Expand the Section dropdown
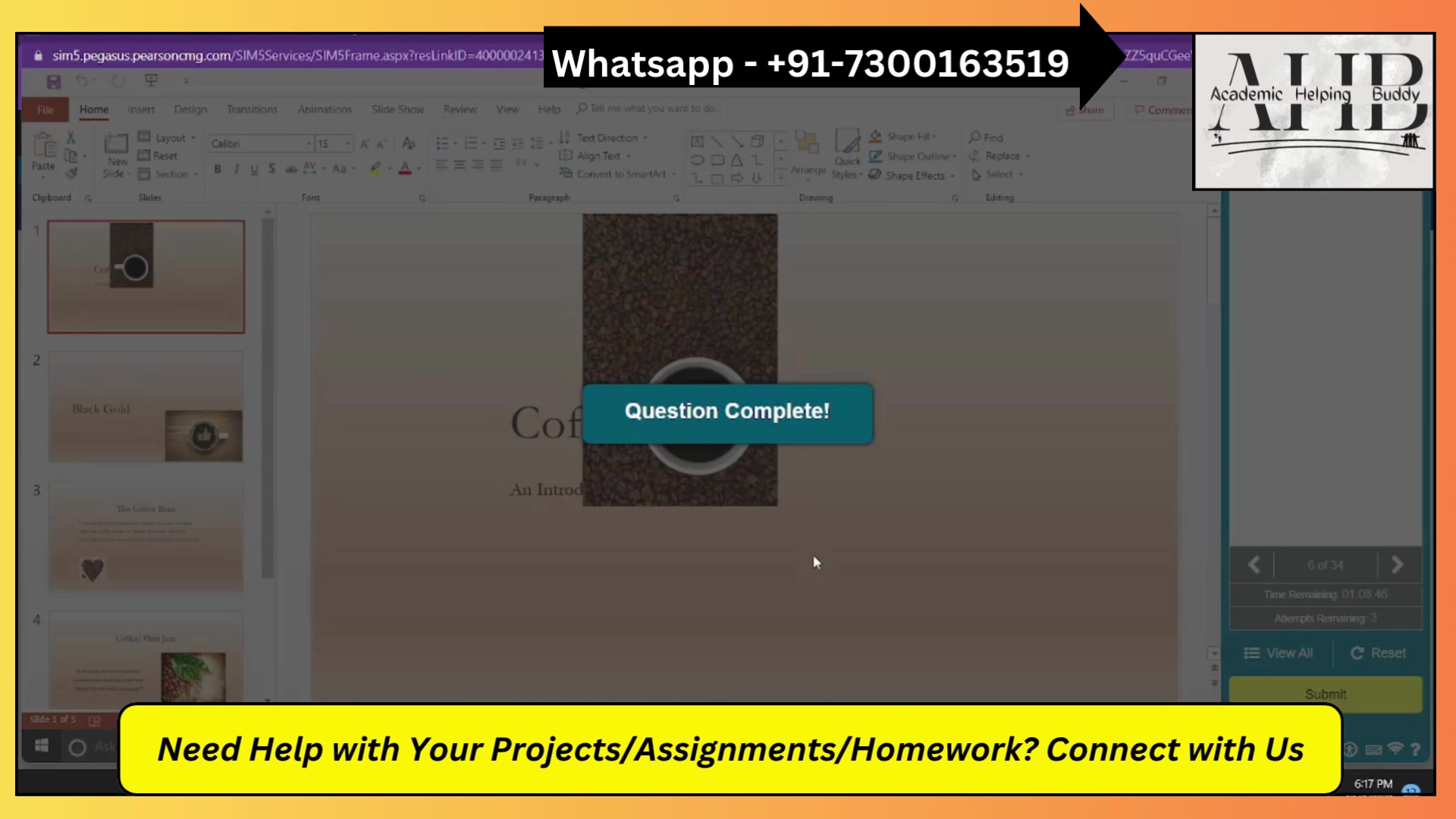1456x819 pixels. click(168, 174)
